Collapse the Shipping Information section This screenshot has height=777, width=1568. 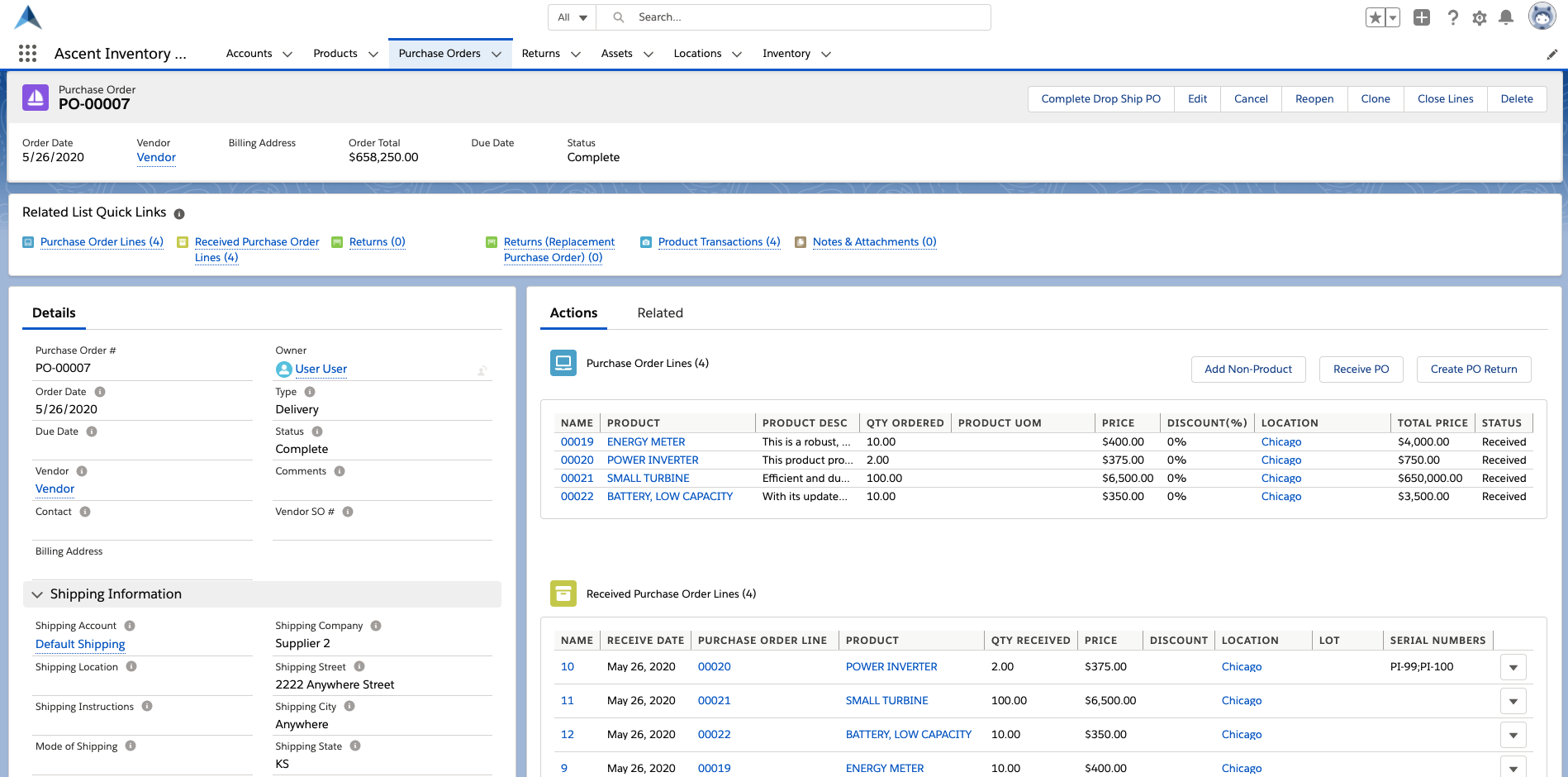pos(37,594)
